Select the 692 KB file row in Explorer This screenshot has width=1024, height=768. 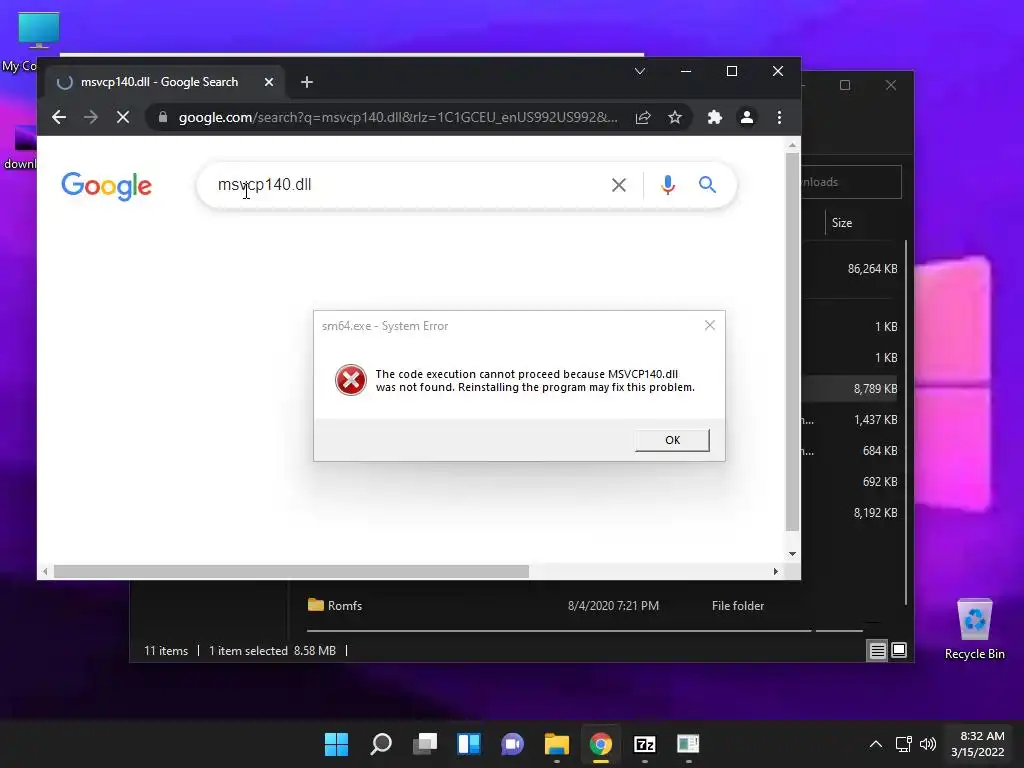point(852,482)
